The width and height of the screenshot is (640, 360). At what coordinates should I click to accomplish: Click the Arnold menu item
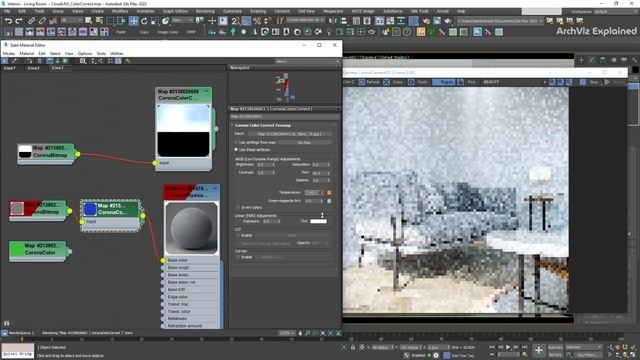(x=442, y=11)
